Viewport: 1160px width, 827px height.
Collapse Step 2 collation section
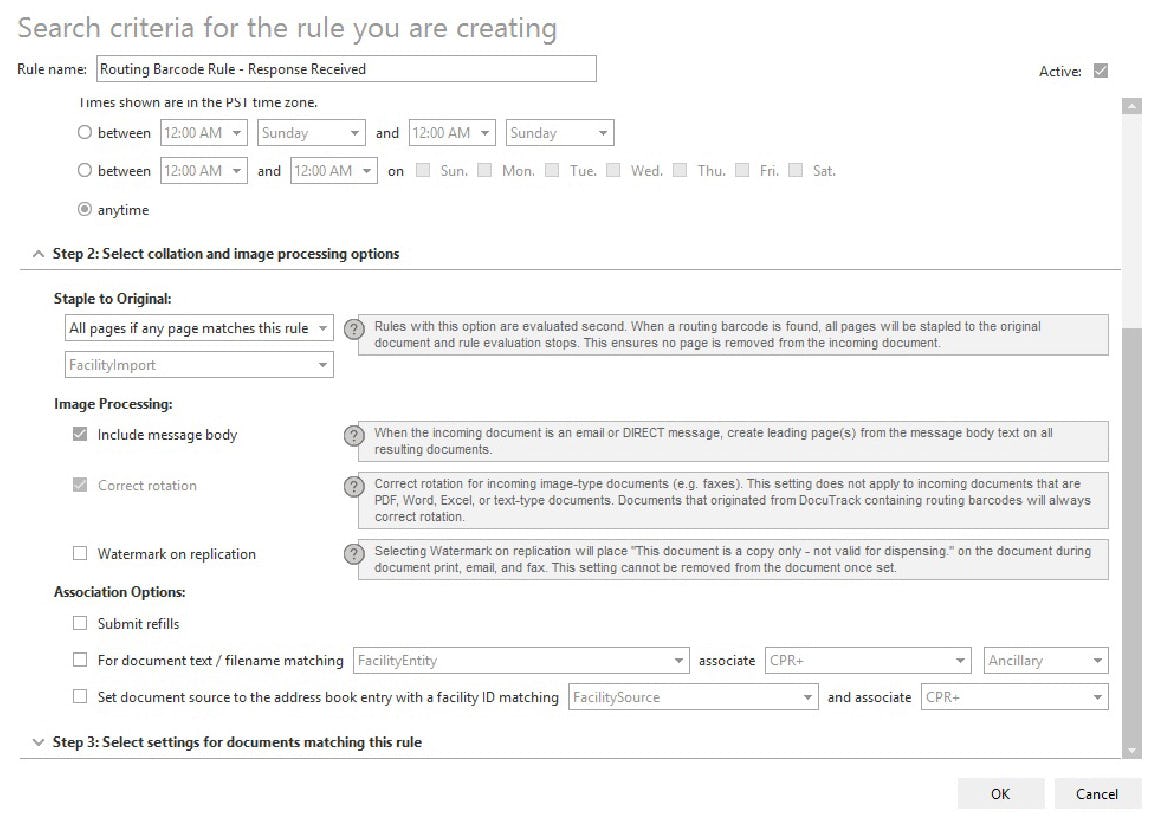coord(39,254)
